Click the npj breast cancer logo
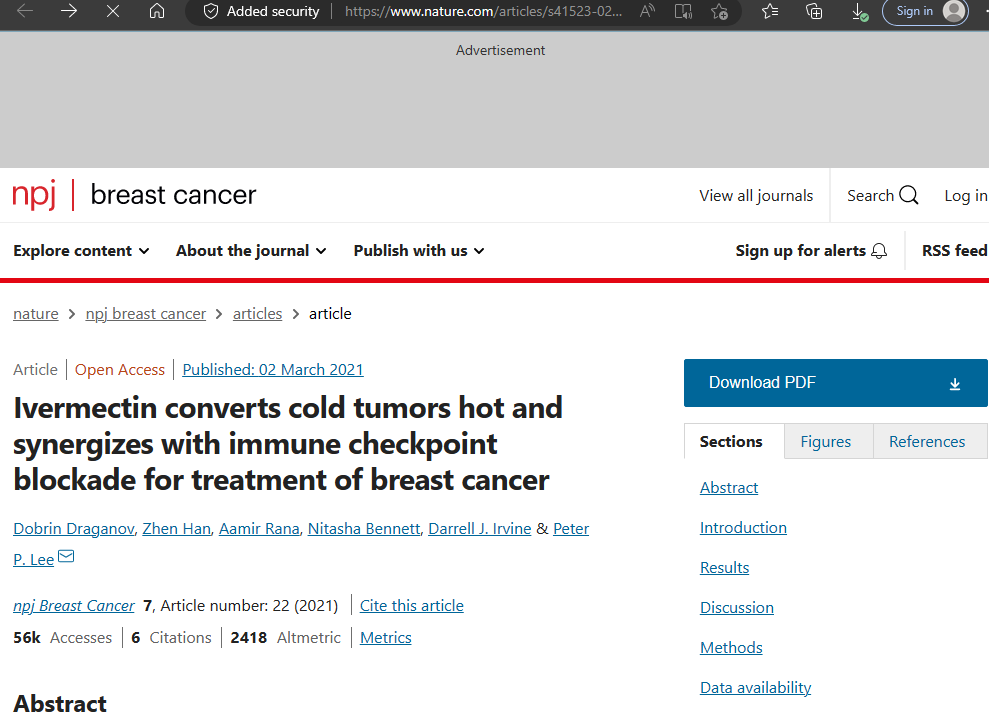Image resolution: width=989 pixels, height=718 pixels. click(x=134, y=194)
